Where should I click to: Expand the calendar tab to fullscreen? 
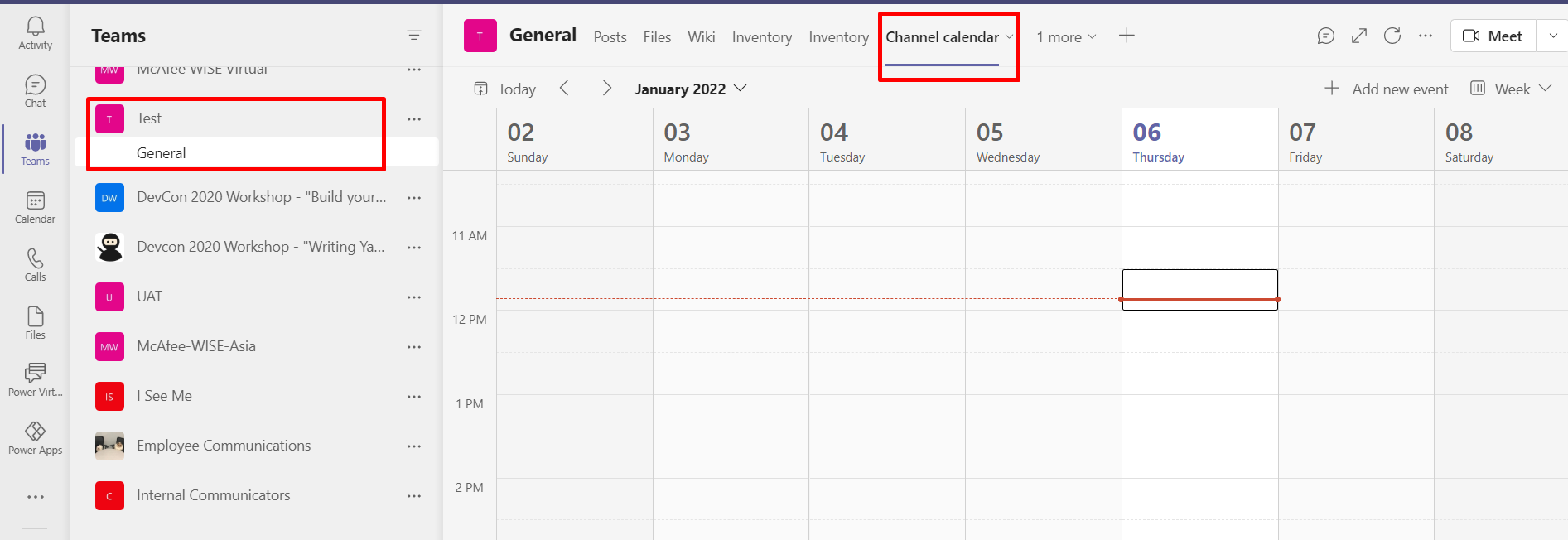(x=1359, y=36)
